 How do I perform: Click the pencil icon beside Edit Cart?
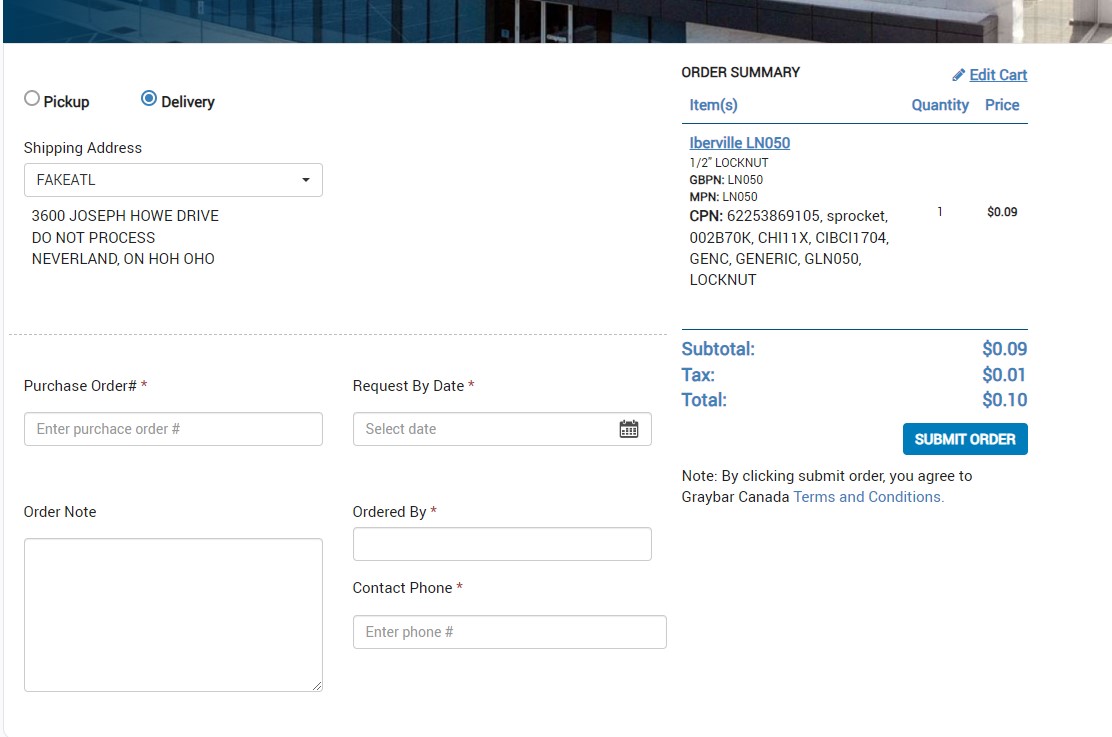tap(958, 75)
